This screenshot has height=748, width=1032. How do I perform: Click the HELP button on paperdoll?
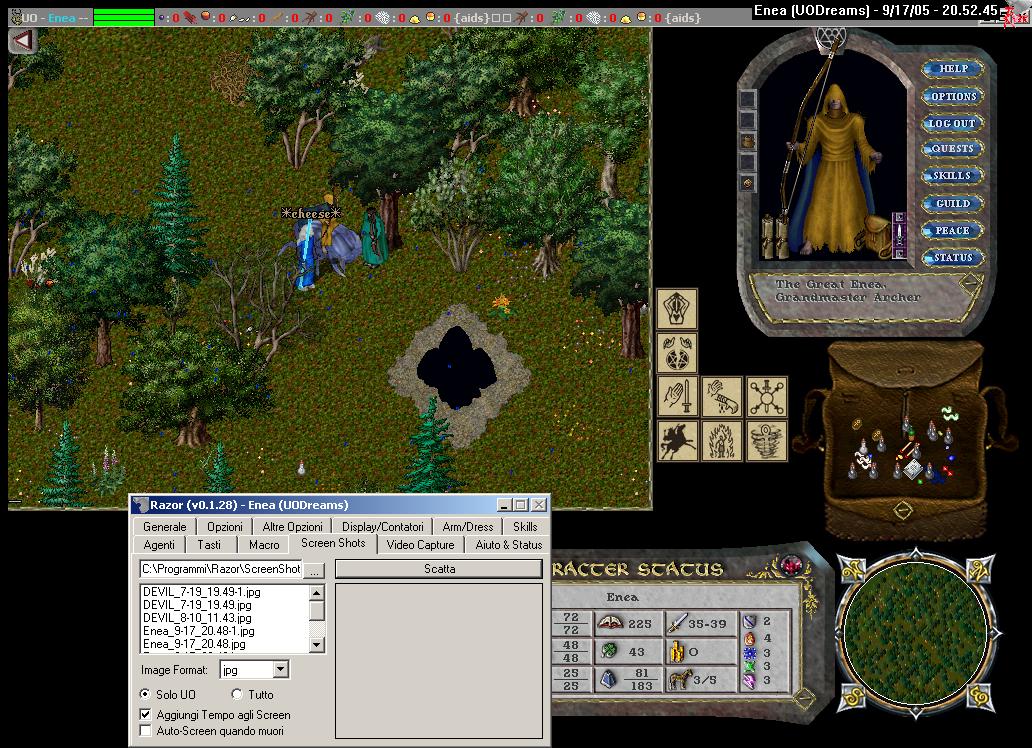click(953, 68)
